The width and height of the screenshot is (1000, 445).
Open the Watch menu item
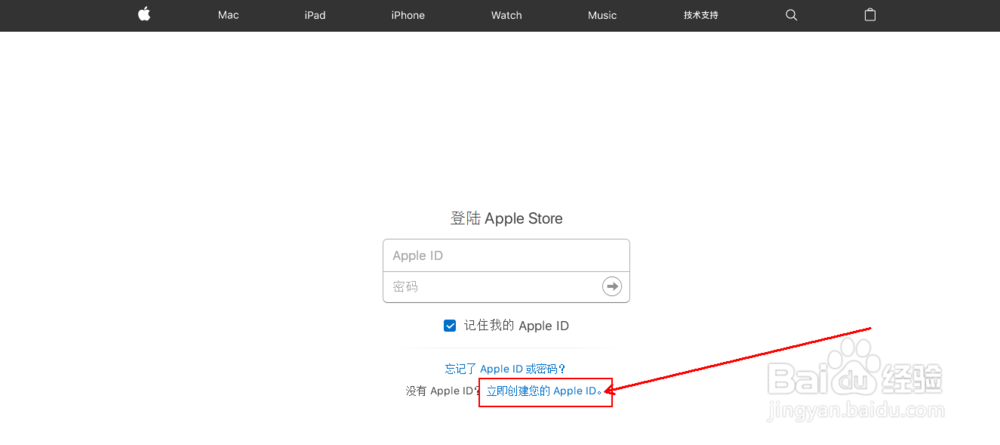click(x=506, y=15)
